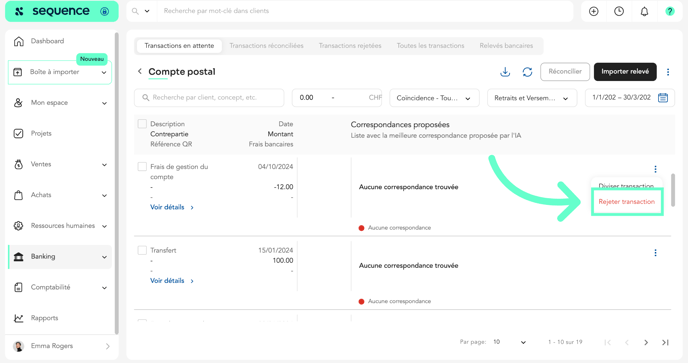
Task: Click the Mon espace person icon
Action: 18,103
